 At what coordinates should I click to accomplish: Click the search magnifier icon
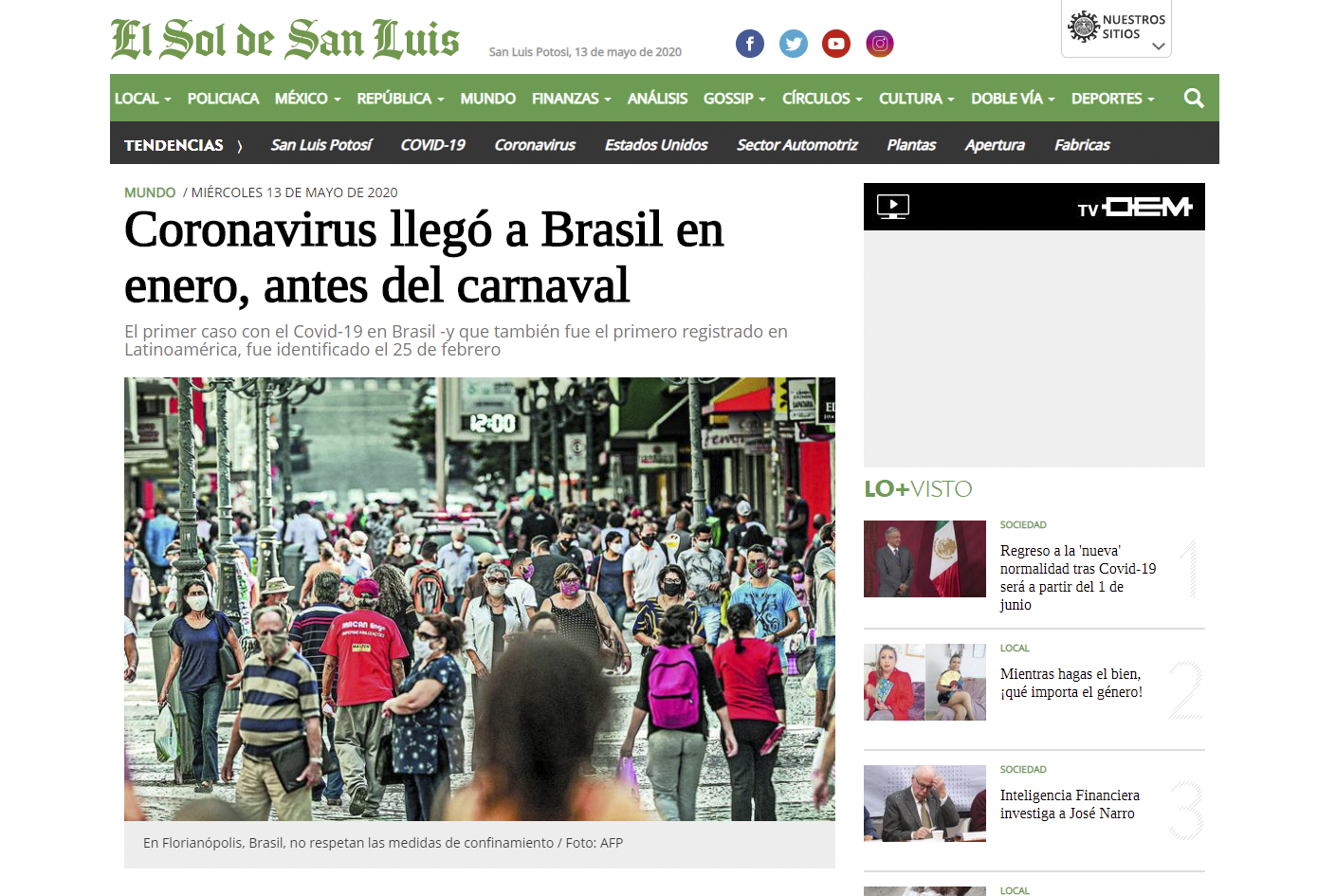coord(1194,98)
